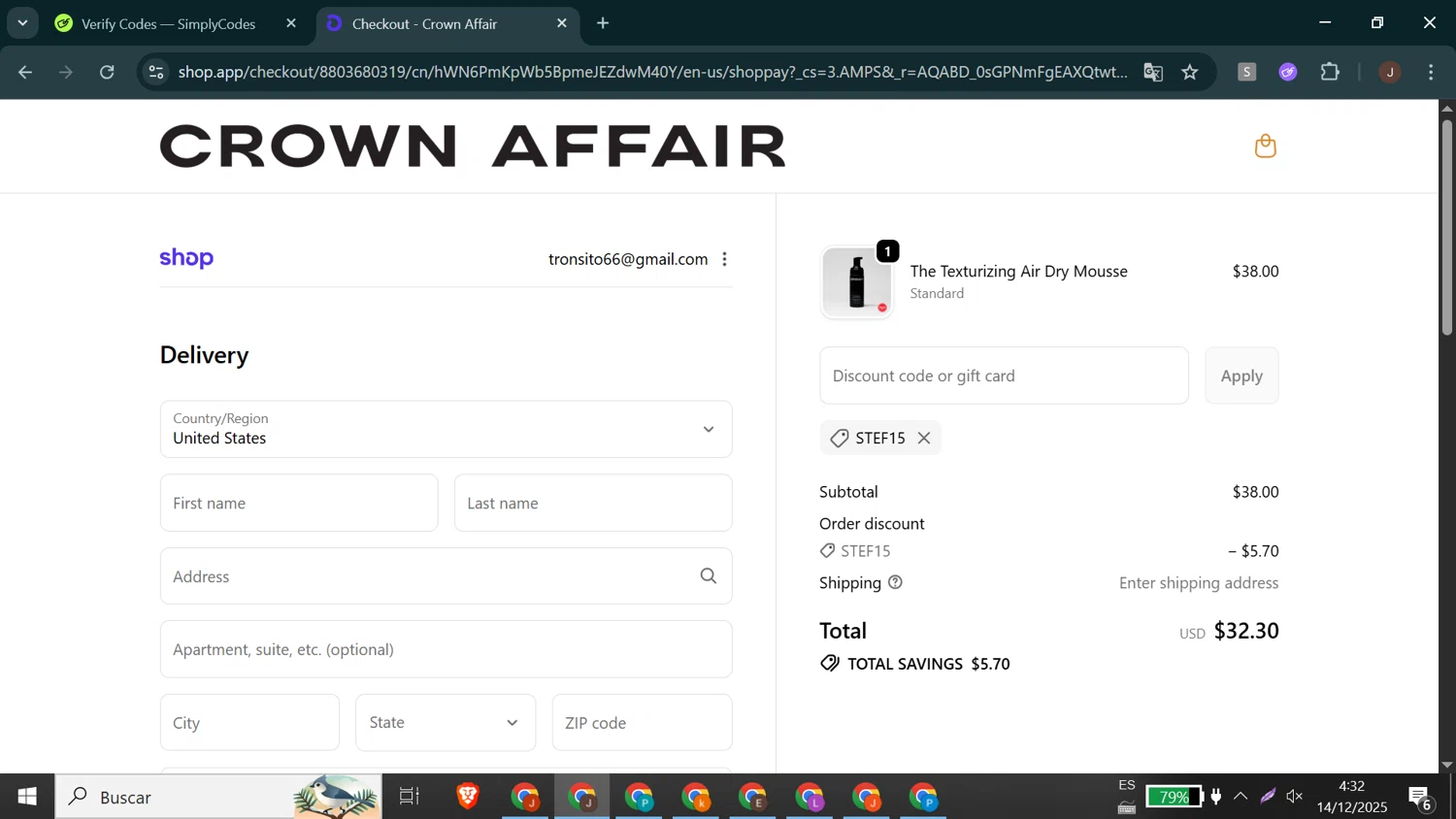1456x819 pixels.
Task: Open Task View on taskbar
Action: [410, 797]
